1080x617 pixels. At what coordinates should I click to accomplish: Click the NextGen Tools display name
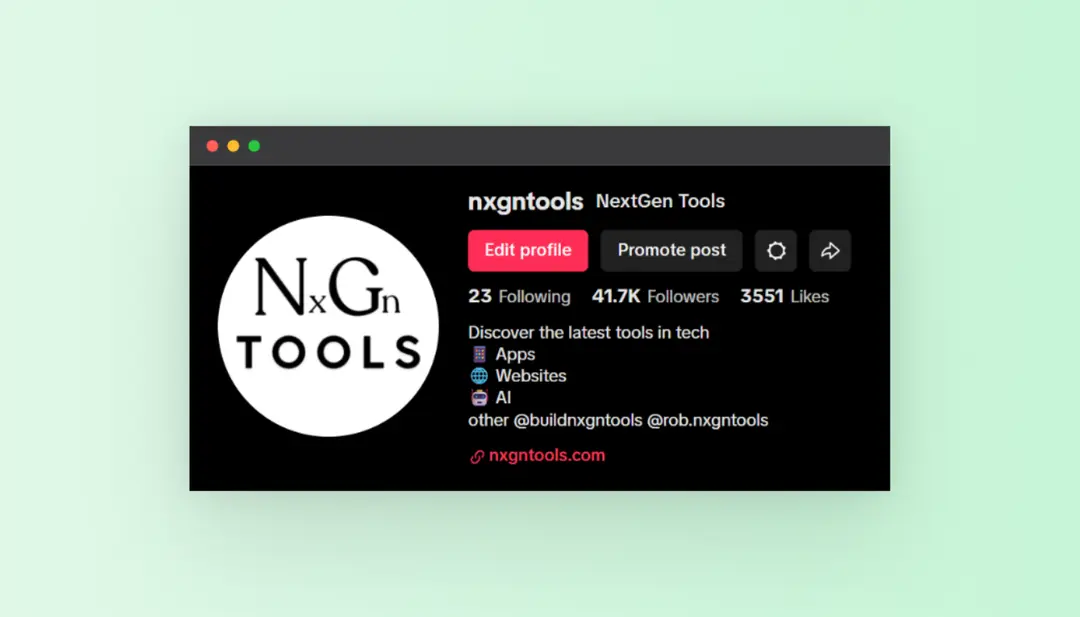pyautogui.click(x=660, y=201)
